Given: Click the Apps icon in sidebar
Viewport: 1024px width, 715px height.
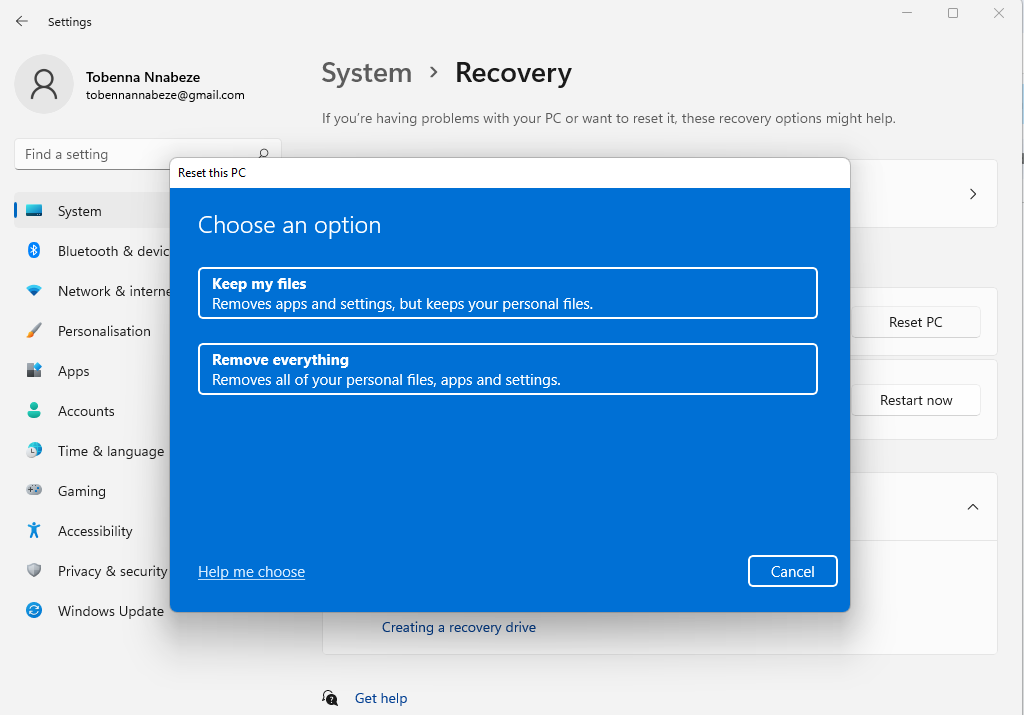Looking at the screenshot, I should pyautogui.click(x=34, y=371).
